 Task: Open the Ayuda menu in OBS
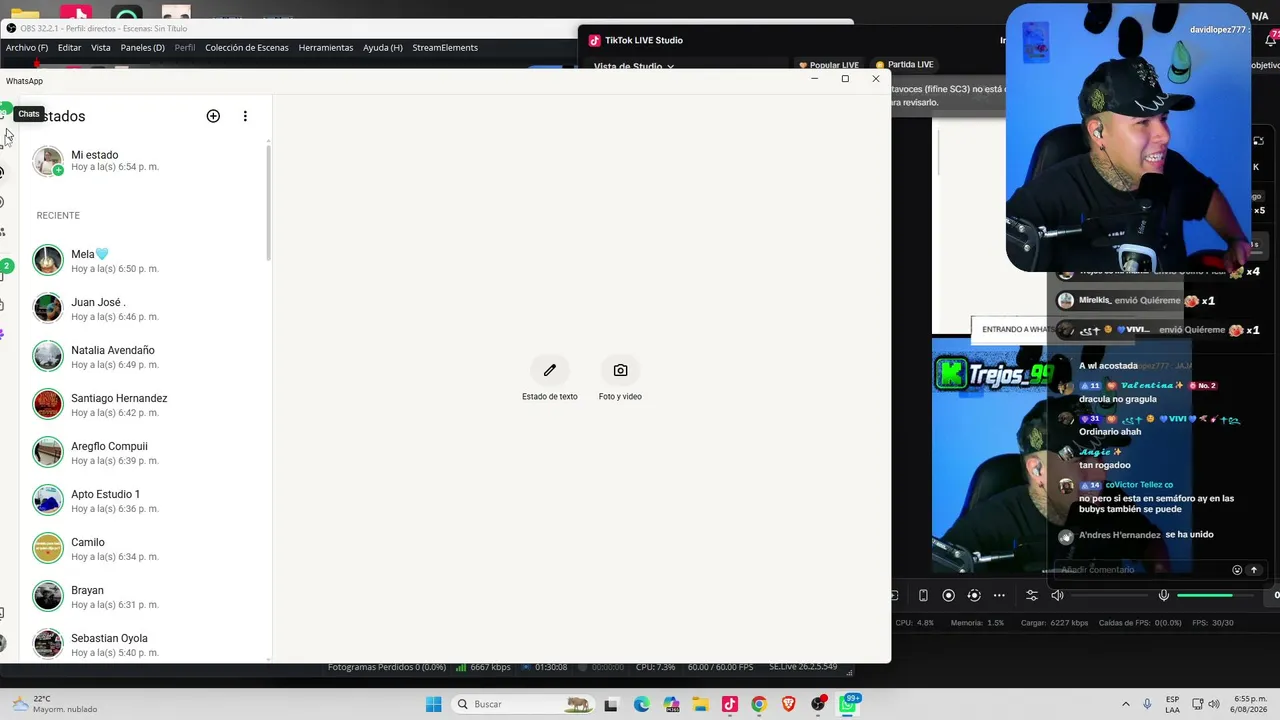pyautogui.click(x=383, y=47)
